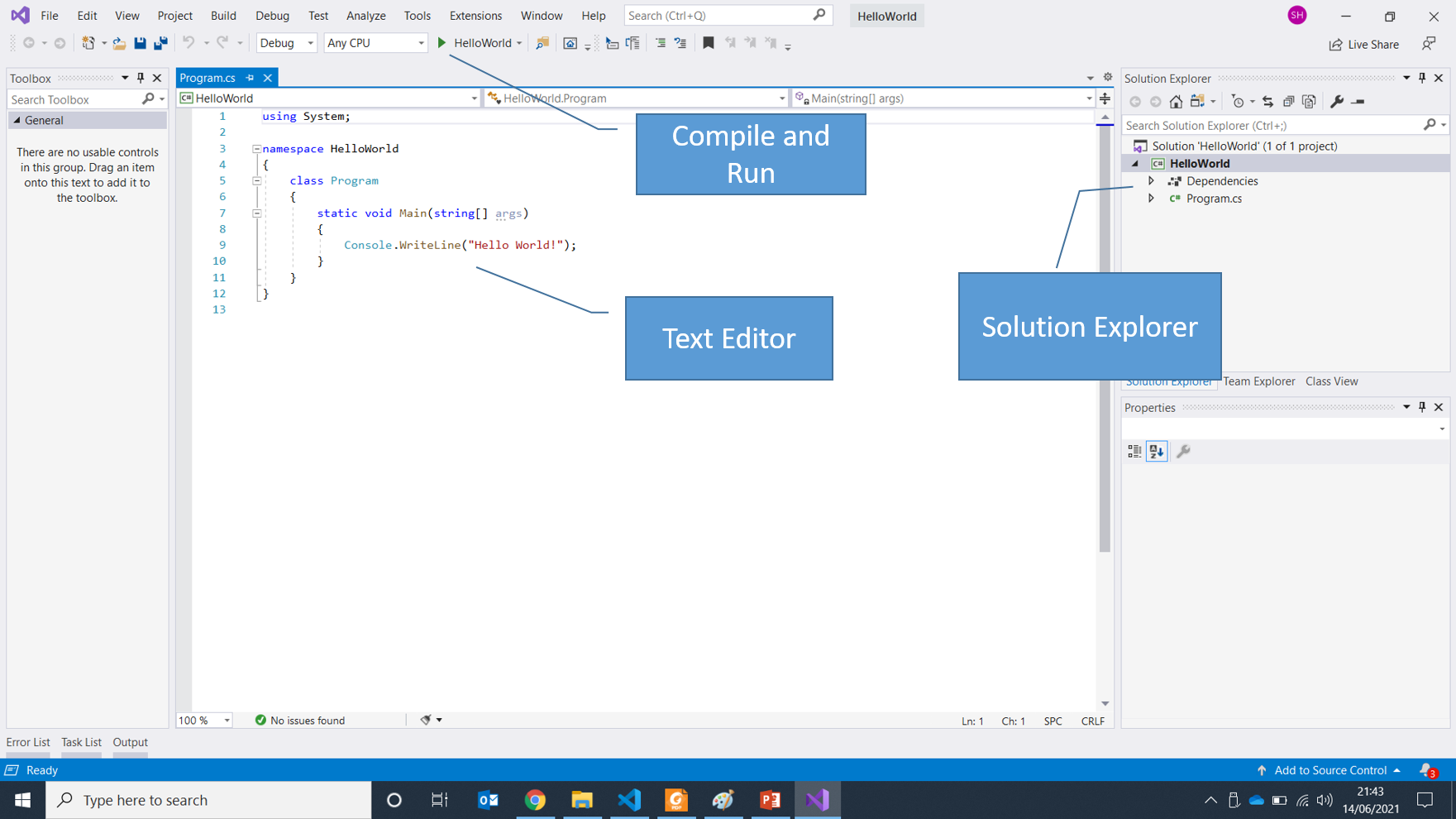Click the Solution Explorer Home icon
This screenshot has height=819, width=1456.
(1176, 102)
